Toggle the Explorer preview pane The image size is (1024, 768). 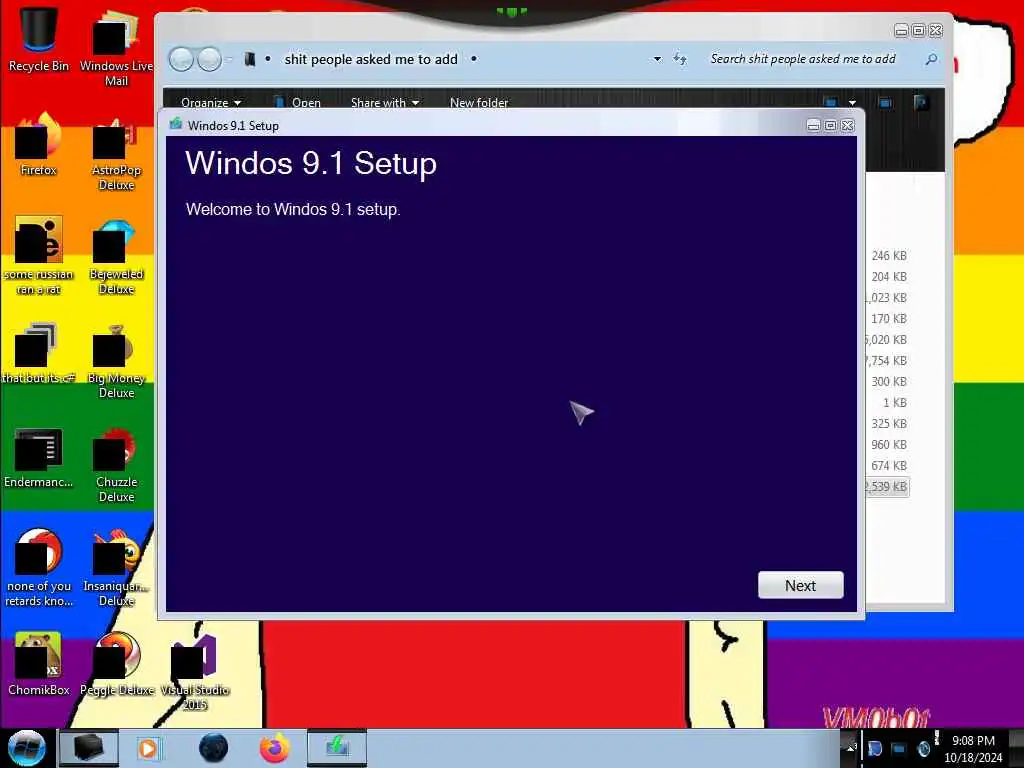pyautogui.click(x=886, y=103)
